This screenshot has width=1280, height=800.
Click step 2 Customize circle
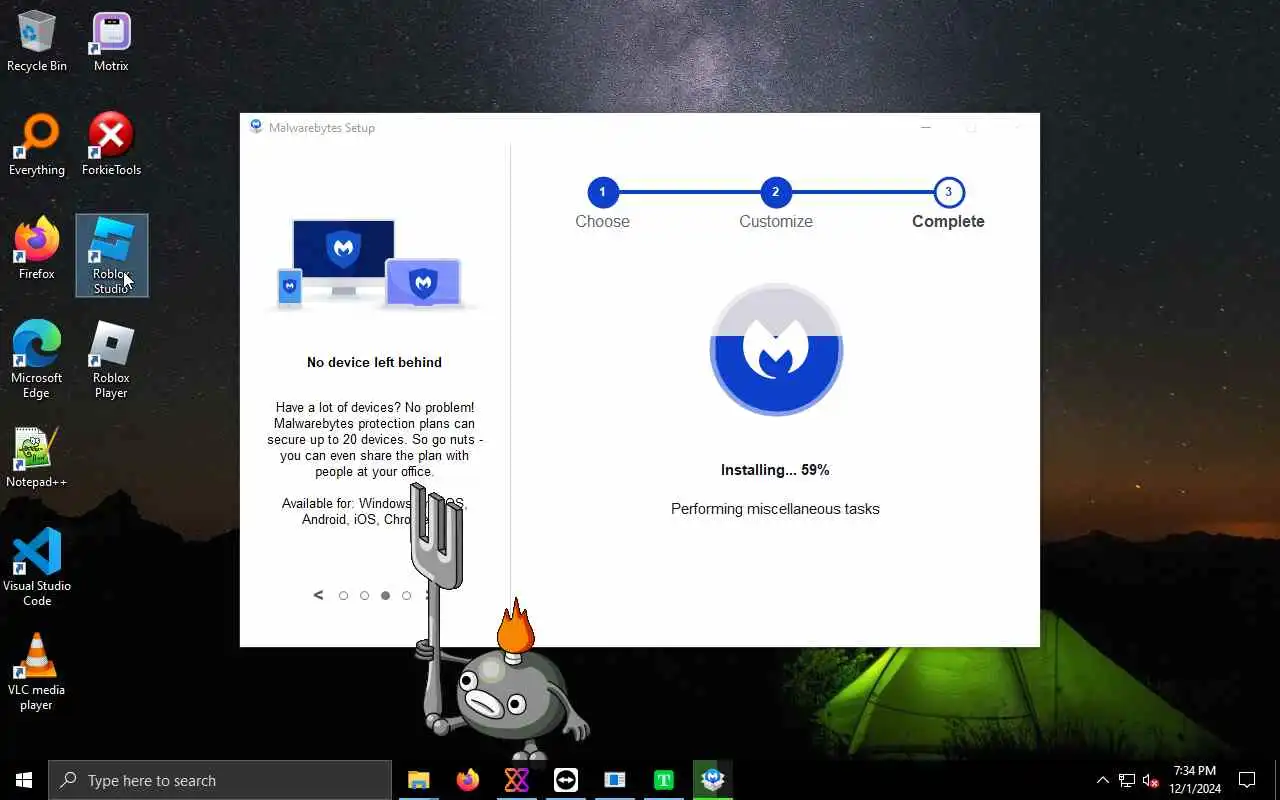pyautogui.click(x=775, y=192)
